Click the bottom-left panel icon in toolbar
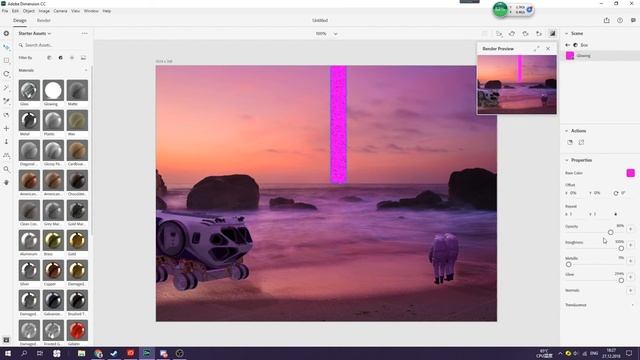The image size is (640, 360). [6, 340]
